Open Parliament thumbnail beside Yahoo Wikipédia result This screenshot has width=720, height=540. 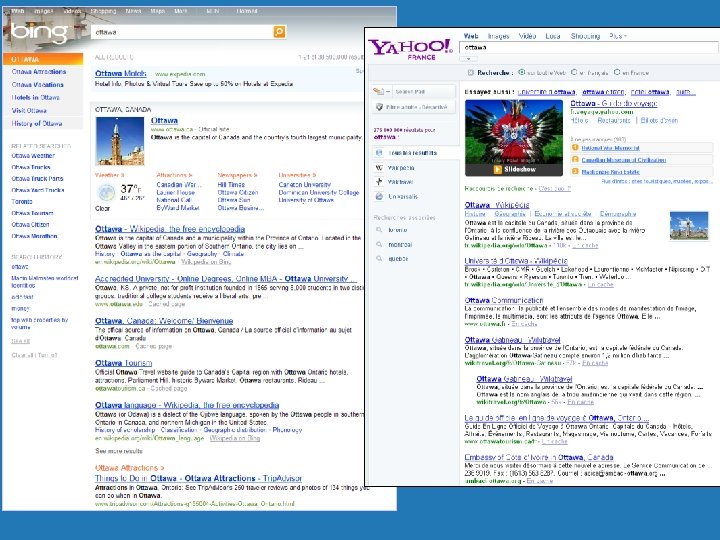689,225
